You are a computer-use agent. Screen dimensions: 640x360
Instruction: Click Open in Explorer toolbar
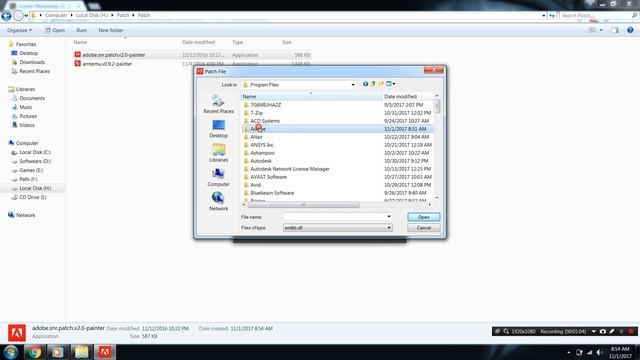[55, 30]
